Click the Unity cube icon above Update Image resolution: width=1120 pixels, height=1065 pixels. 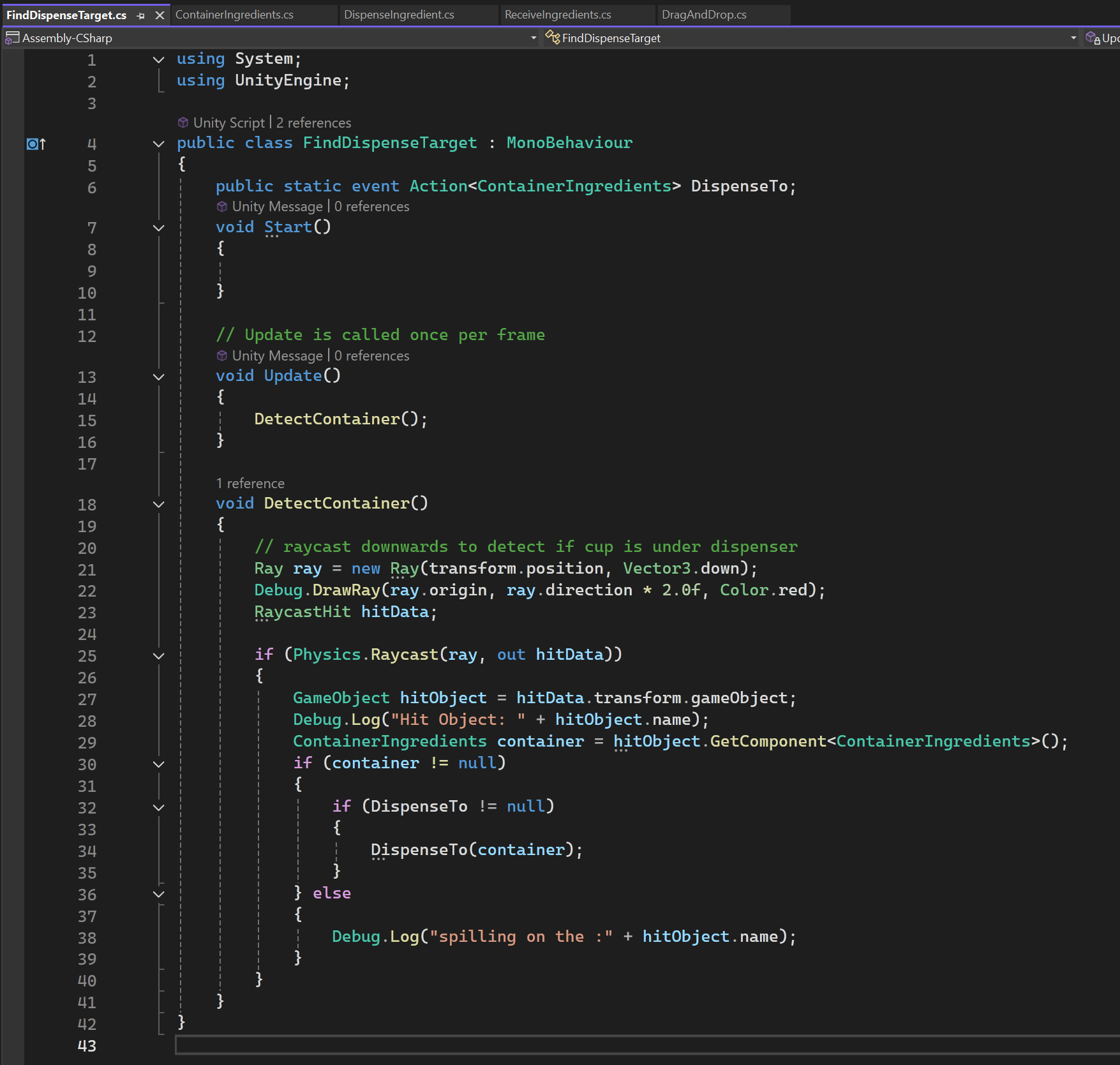(222, 355)
